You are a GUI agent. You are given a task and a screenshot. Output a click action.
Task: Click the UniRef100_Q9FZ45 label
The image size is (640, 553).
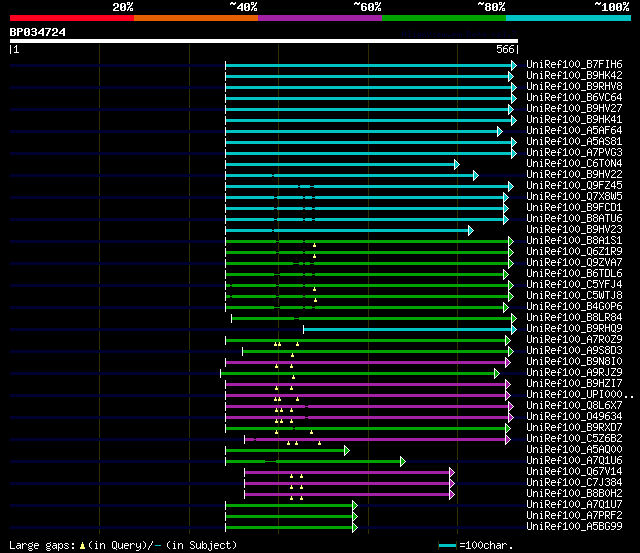pos(574,186)
